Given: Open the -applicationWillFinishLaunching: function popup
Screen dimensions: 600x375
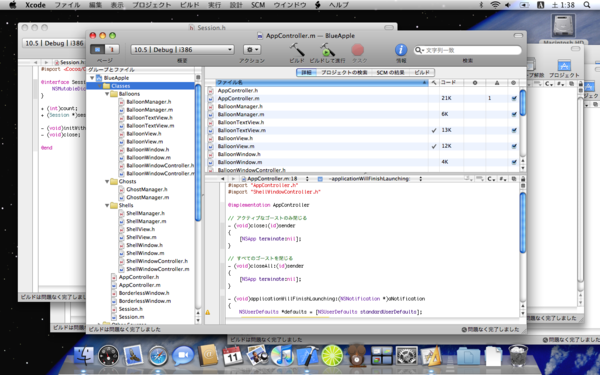Looking at the screenshot, I should [x=370, y=179].
